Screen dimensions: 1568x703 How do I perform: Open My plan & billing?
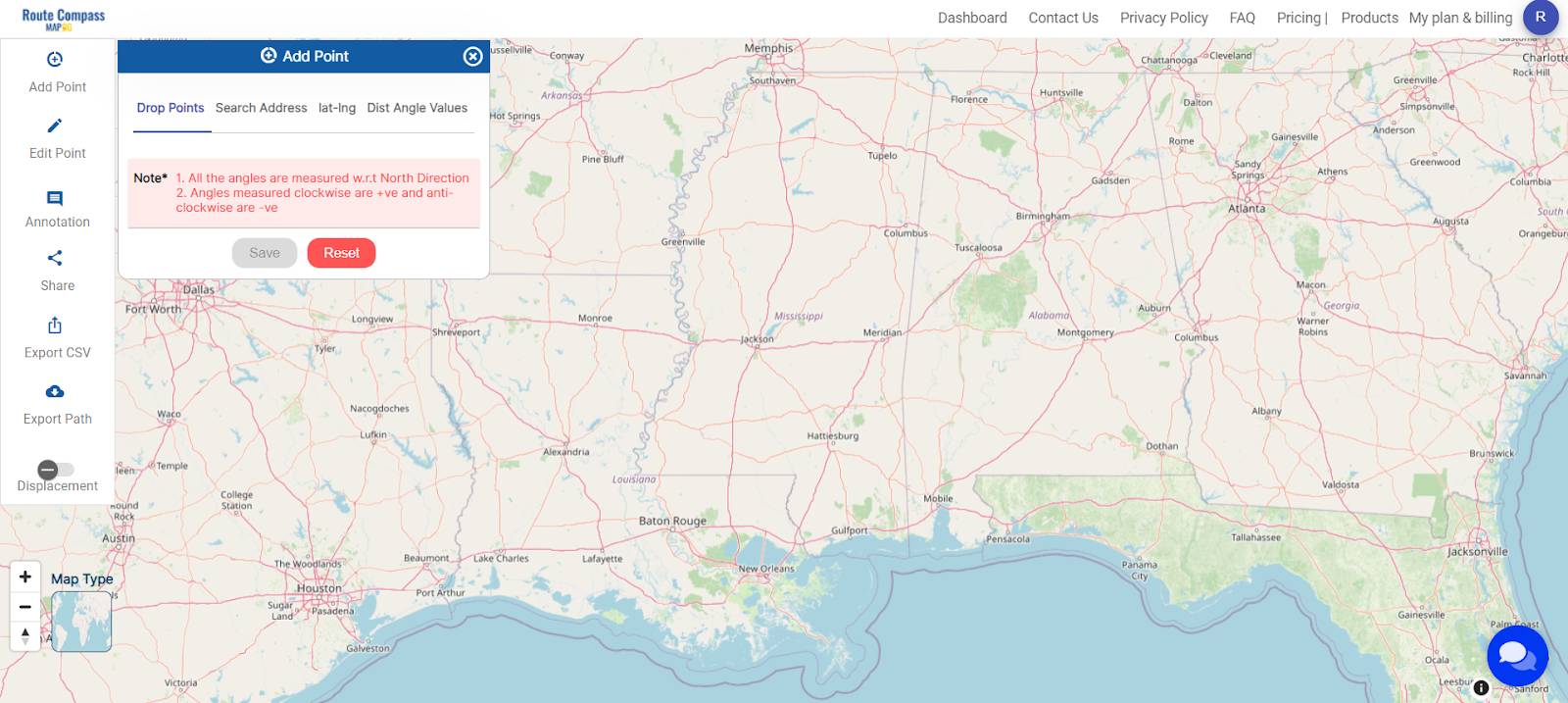(1460, 18)
